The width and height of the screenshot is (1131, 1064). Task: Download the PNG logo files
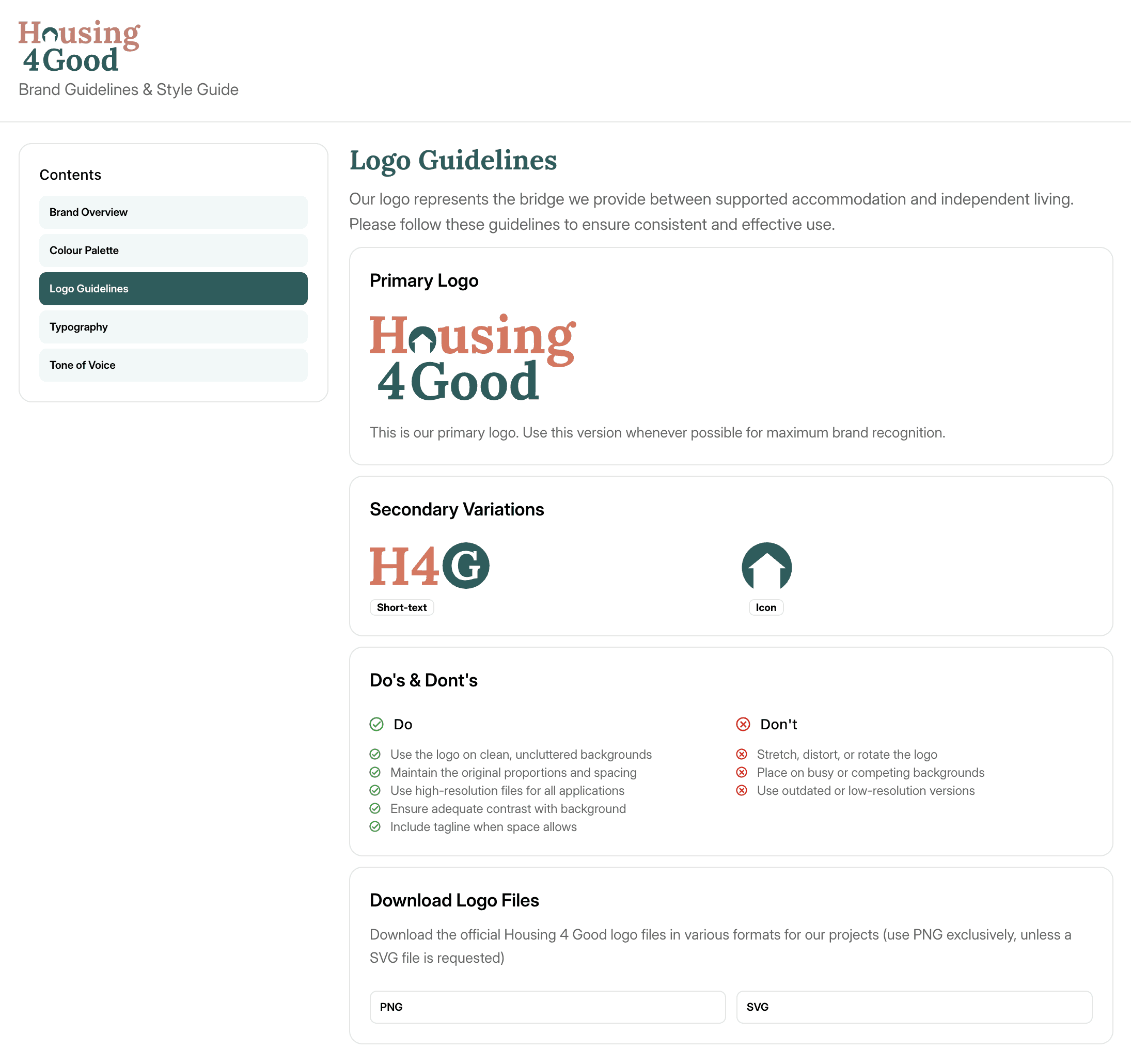pyautogui.click(x=547, y=1007)
